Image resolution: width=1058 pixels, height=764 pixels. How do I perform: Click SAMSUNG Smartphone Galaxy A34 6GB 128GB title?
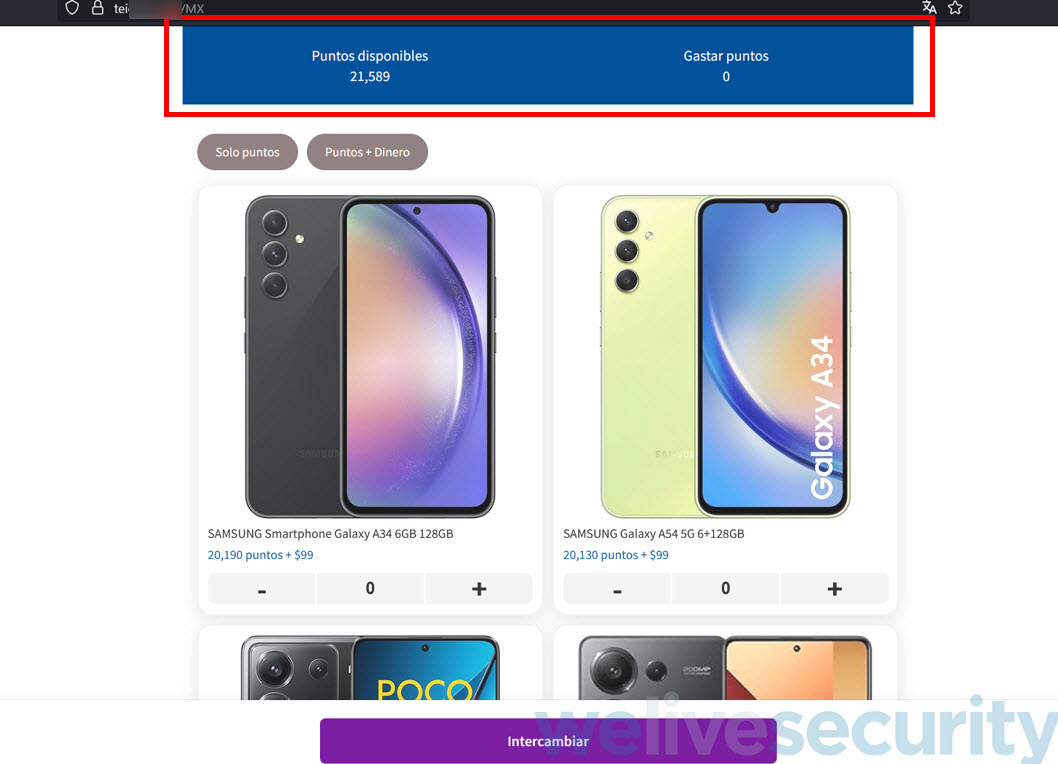tap(331, 533)
